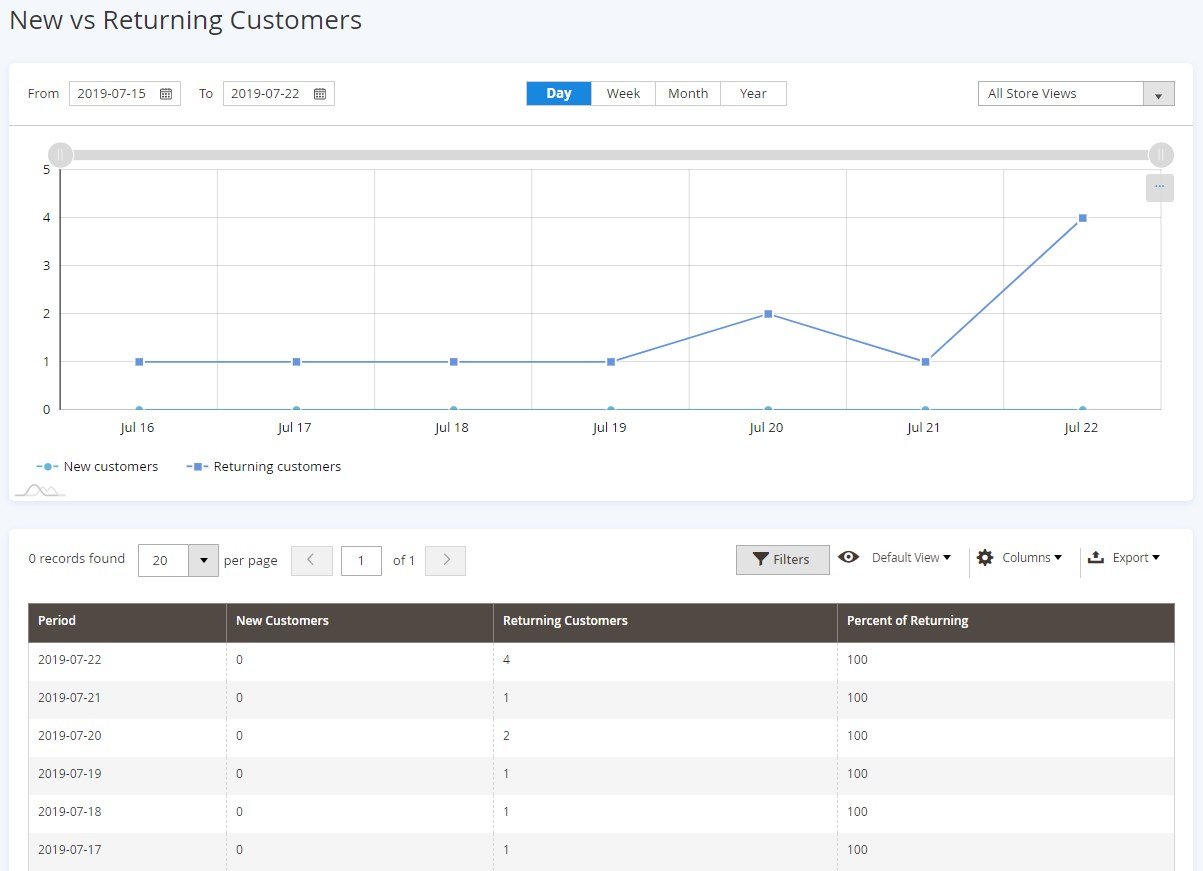The height and width of the screenshot is (871, 1203).
Task: Sort by Percent of Returning column header
Action: [1006, 621]
